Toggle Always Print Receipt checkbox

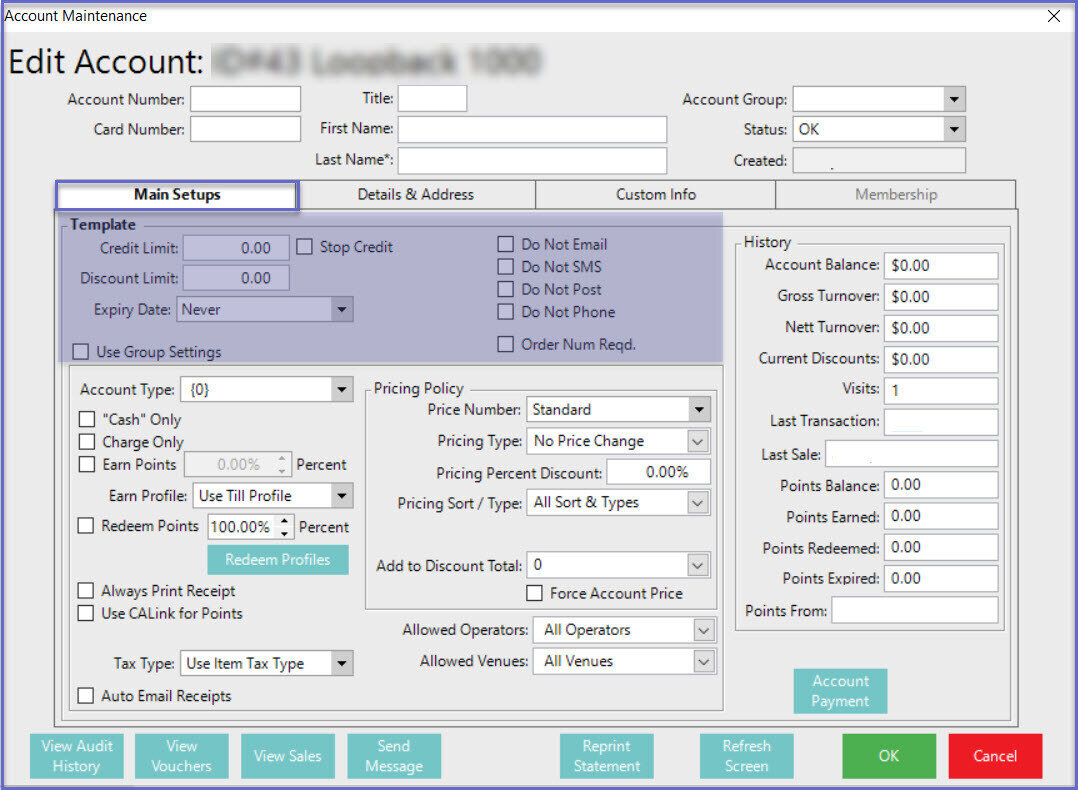(87, 591)
